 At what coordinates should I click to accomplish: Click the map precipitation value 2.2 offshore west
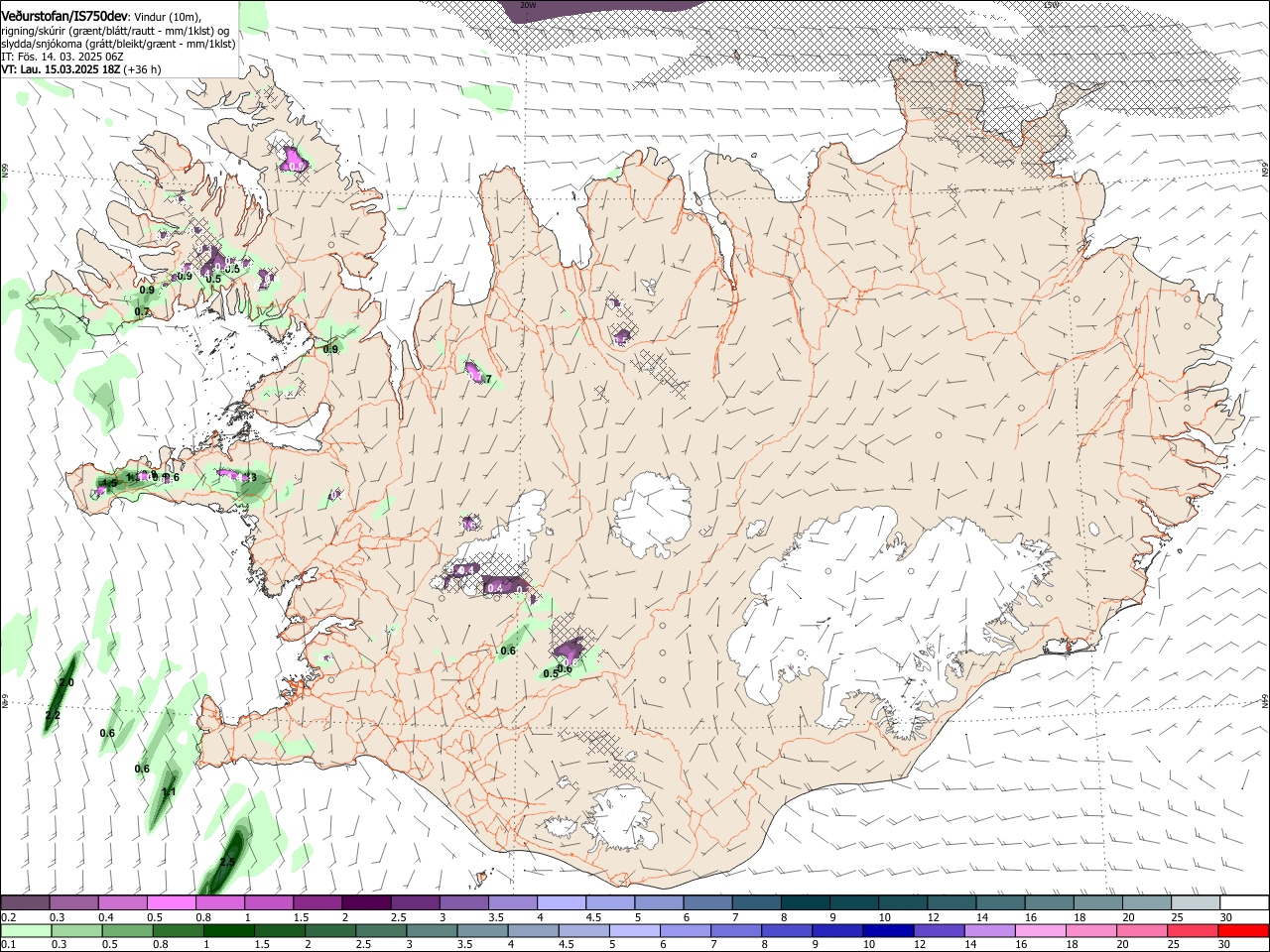(53, 715)
